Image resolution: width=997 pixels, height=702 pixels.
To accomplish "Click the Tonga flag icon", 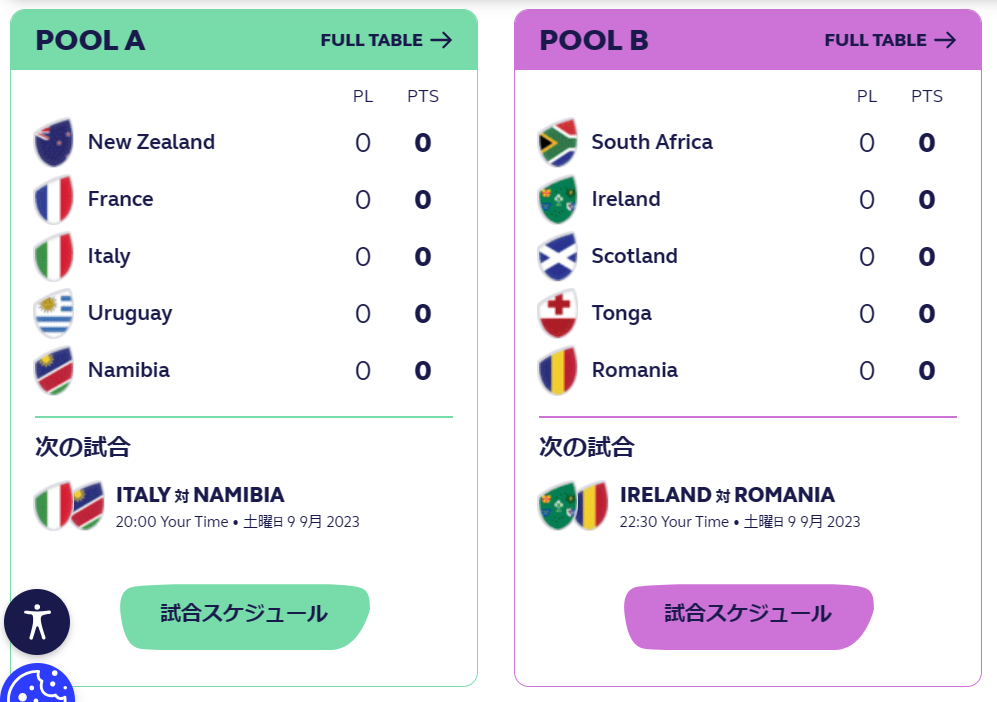I will click(558, 314).
